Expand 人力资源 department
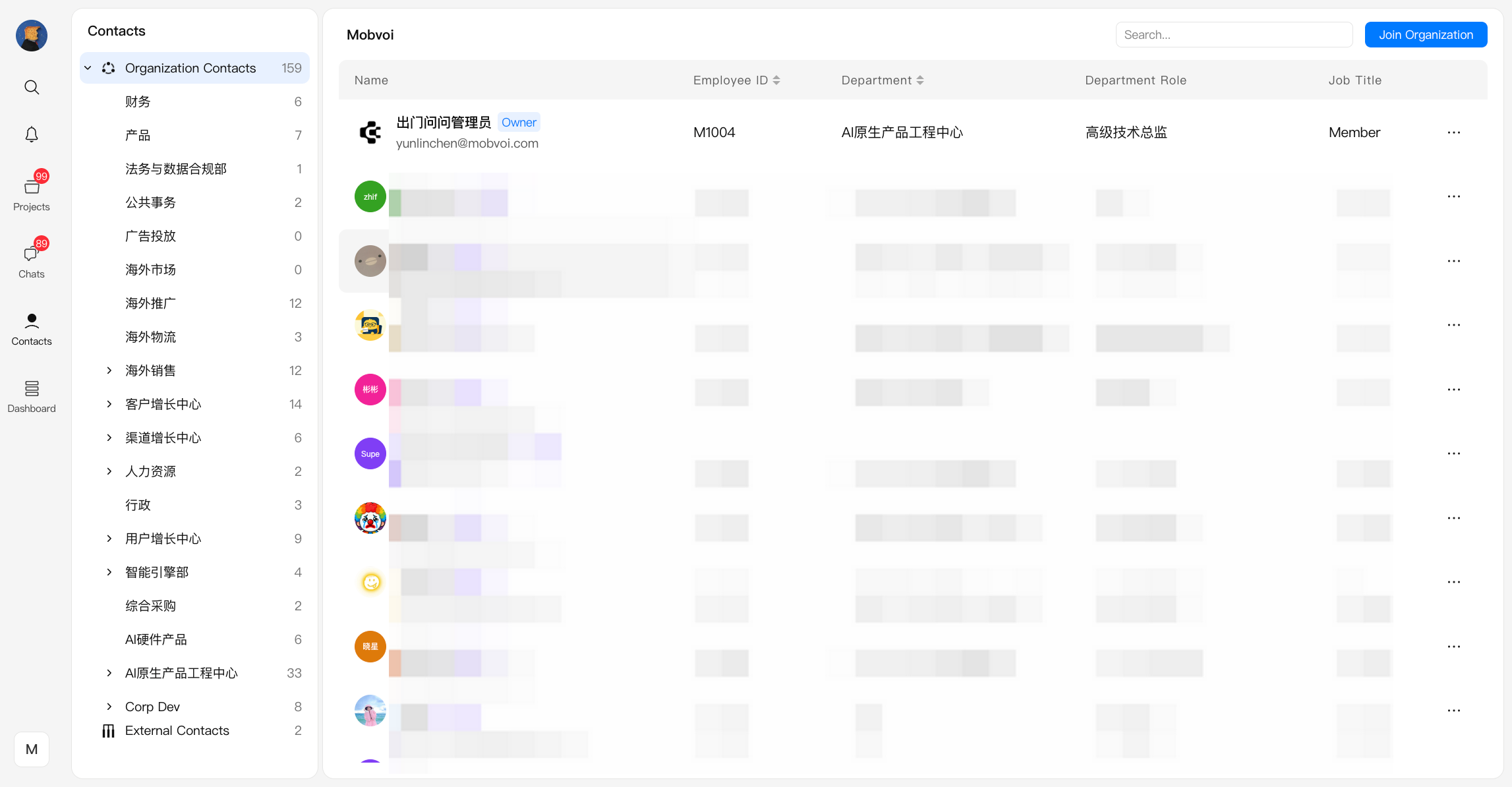Screen dimensions: 1512x787 click(109, 471)
